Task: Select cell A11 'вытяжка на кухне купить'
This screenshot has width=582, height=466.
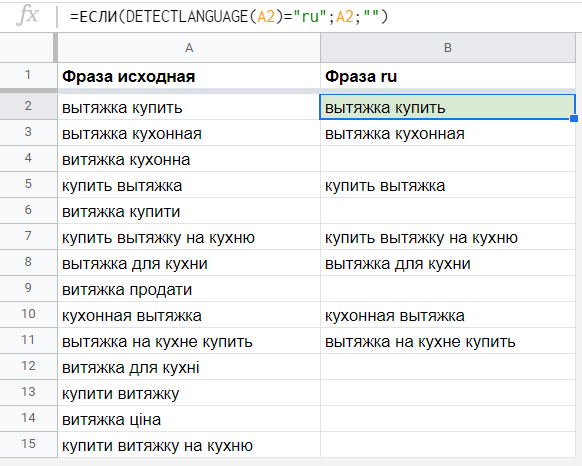Action: [x=189, y=340]
